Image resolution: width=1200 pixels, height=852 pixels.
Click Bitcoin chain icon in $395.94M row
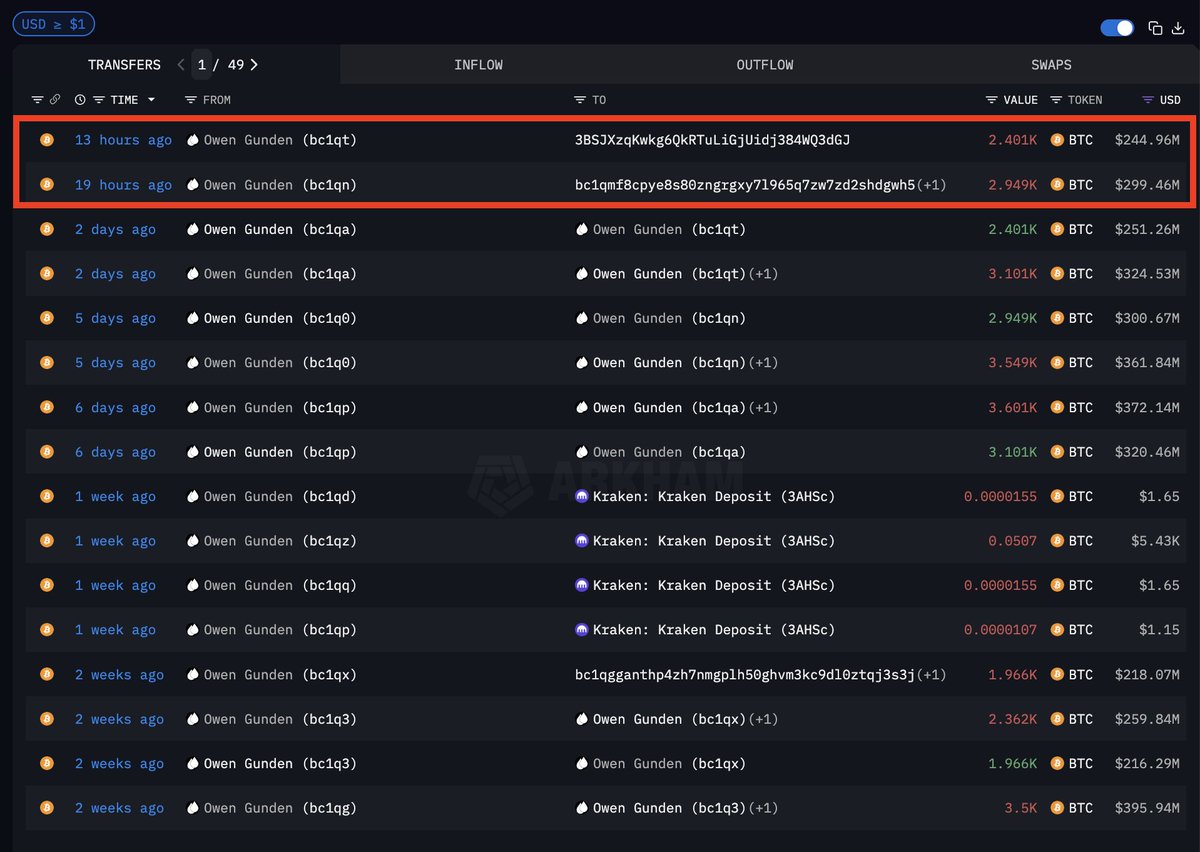click(46, 808)
